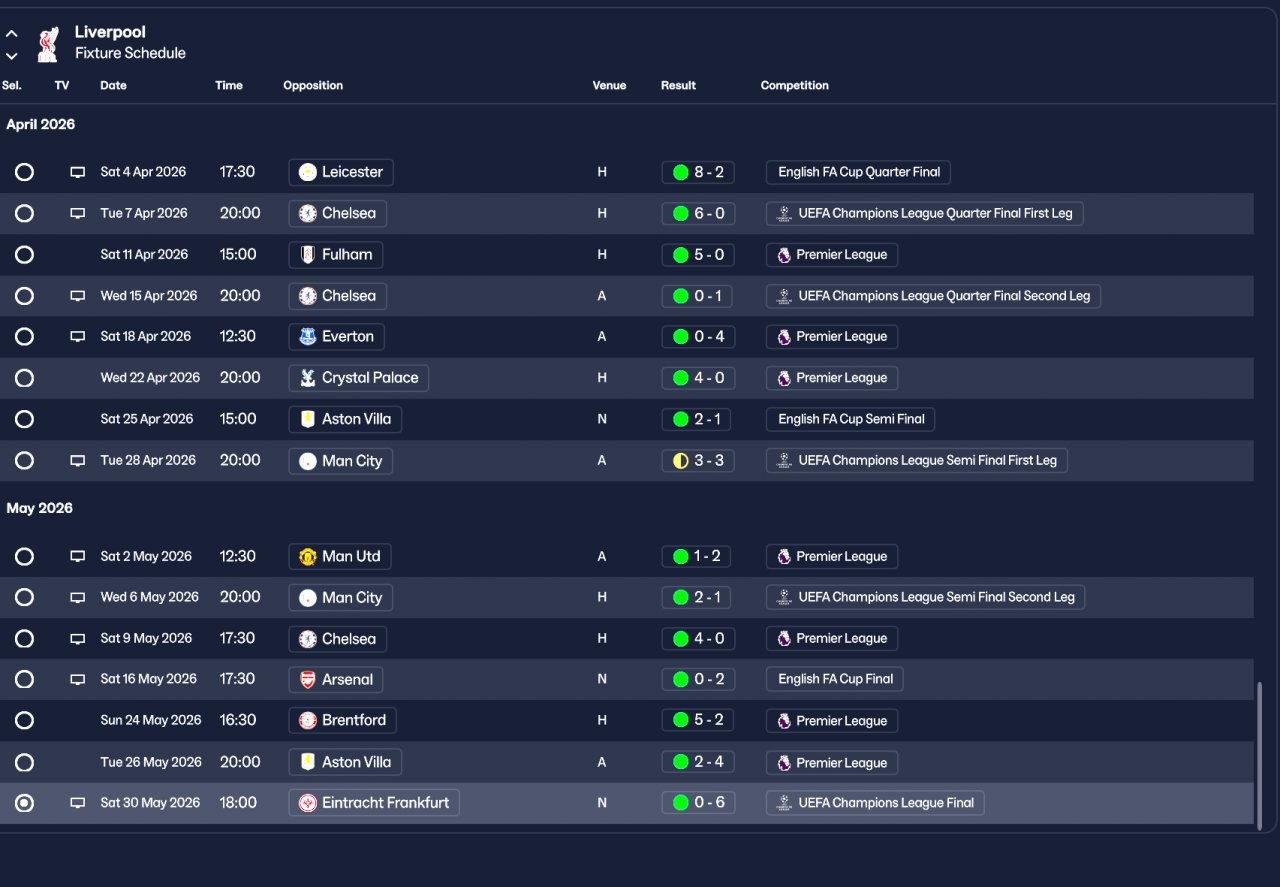Click the half-yellow draw indicator beside 3 - 3
Image resolution: width=1280 pixels, height=887 pixels.
pyautogui.click(x=681, y=461)
